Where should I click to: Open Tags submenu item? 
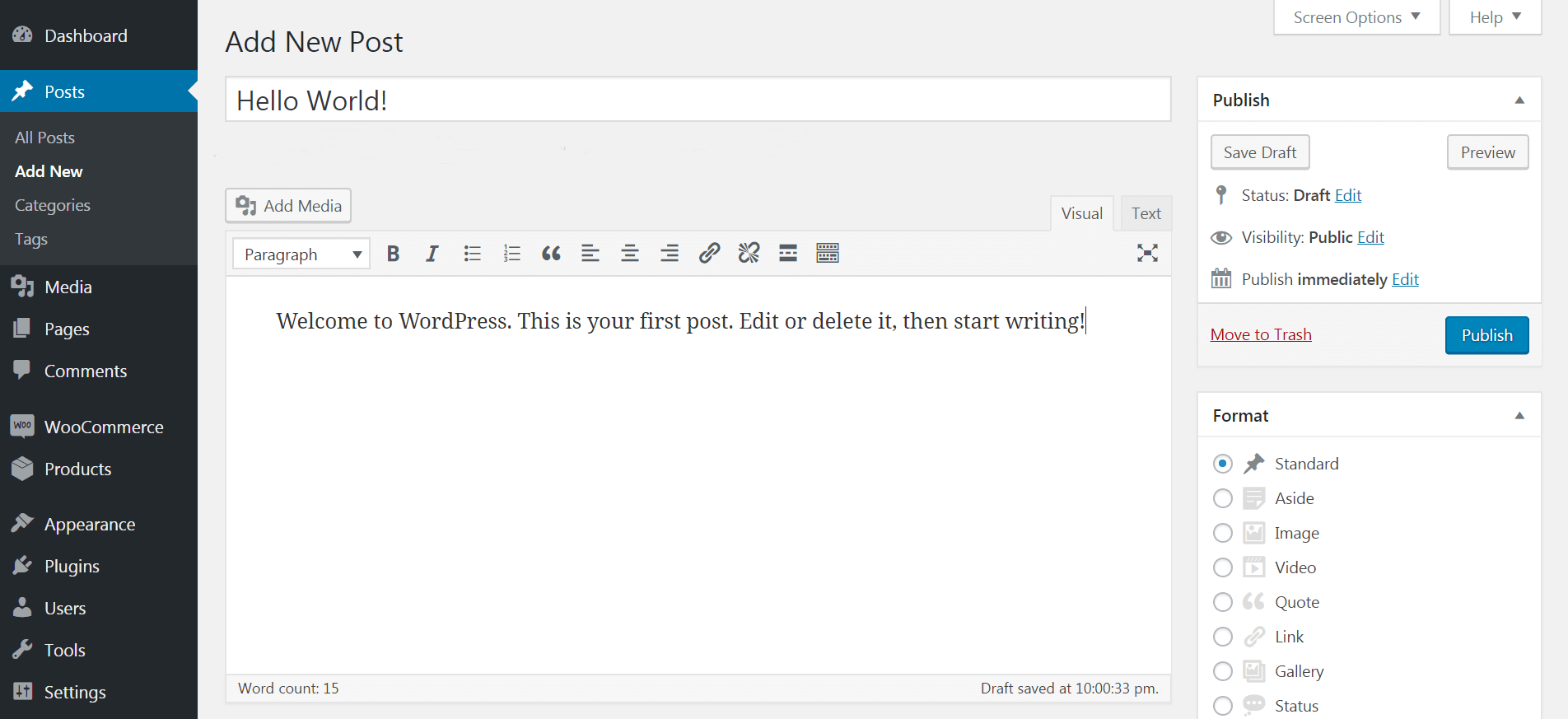click(x=31, y=239)
